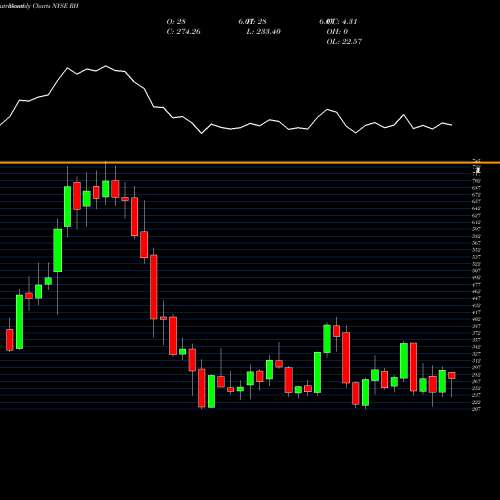
Task: Click the 702 price axis label
Action: pos(477,181)
